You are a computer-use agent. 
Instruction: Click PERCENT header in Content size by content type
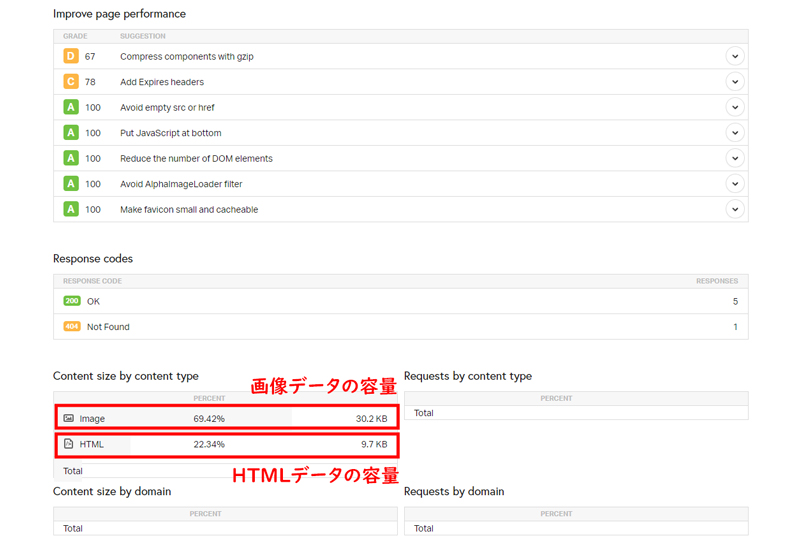[209, 398]
